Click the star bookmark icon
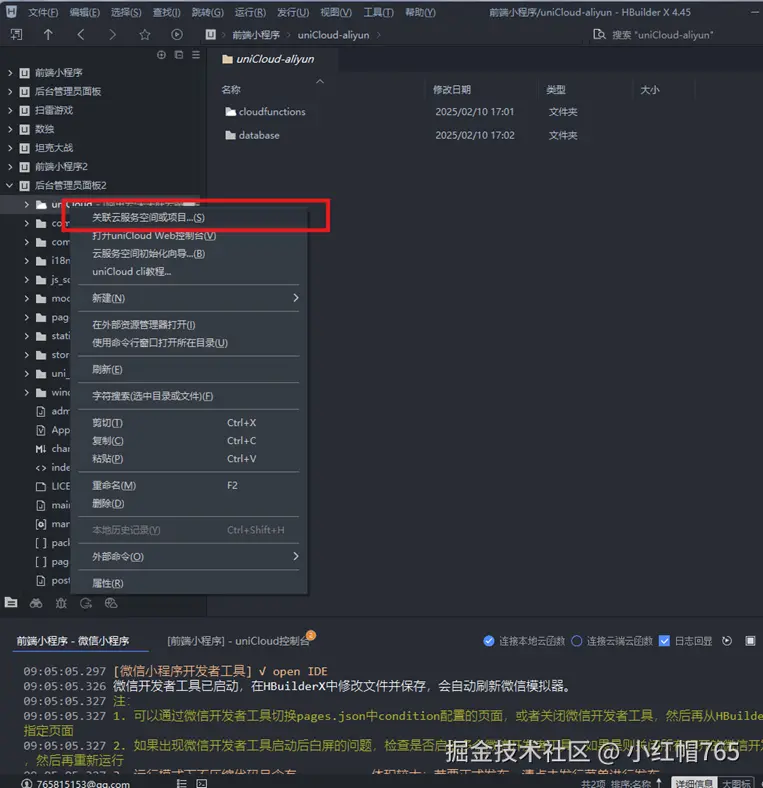 coord(145,34)
